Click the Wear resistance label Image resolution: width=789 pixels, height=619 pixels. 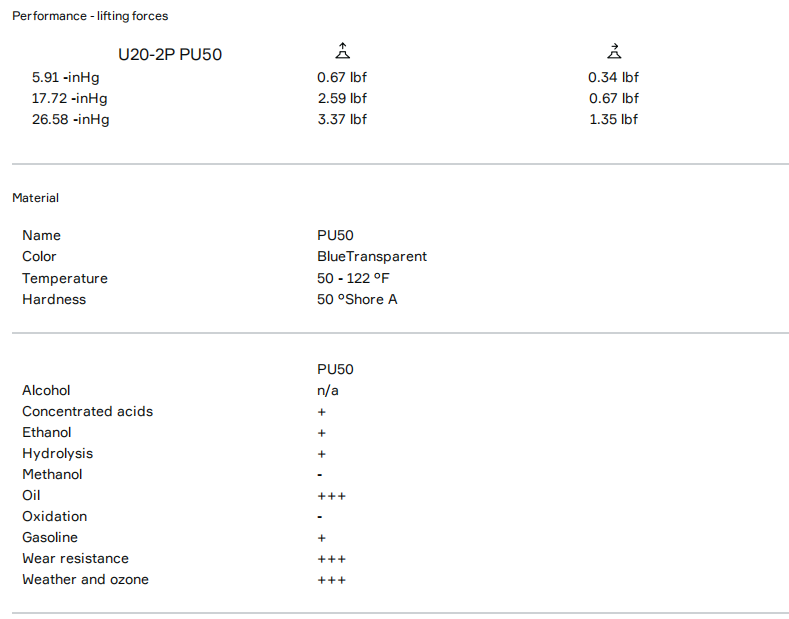click(x=75, y=558)
